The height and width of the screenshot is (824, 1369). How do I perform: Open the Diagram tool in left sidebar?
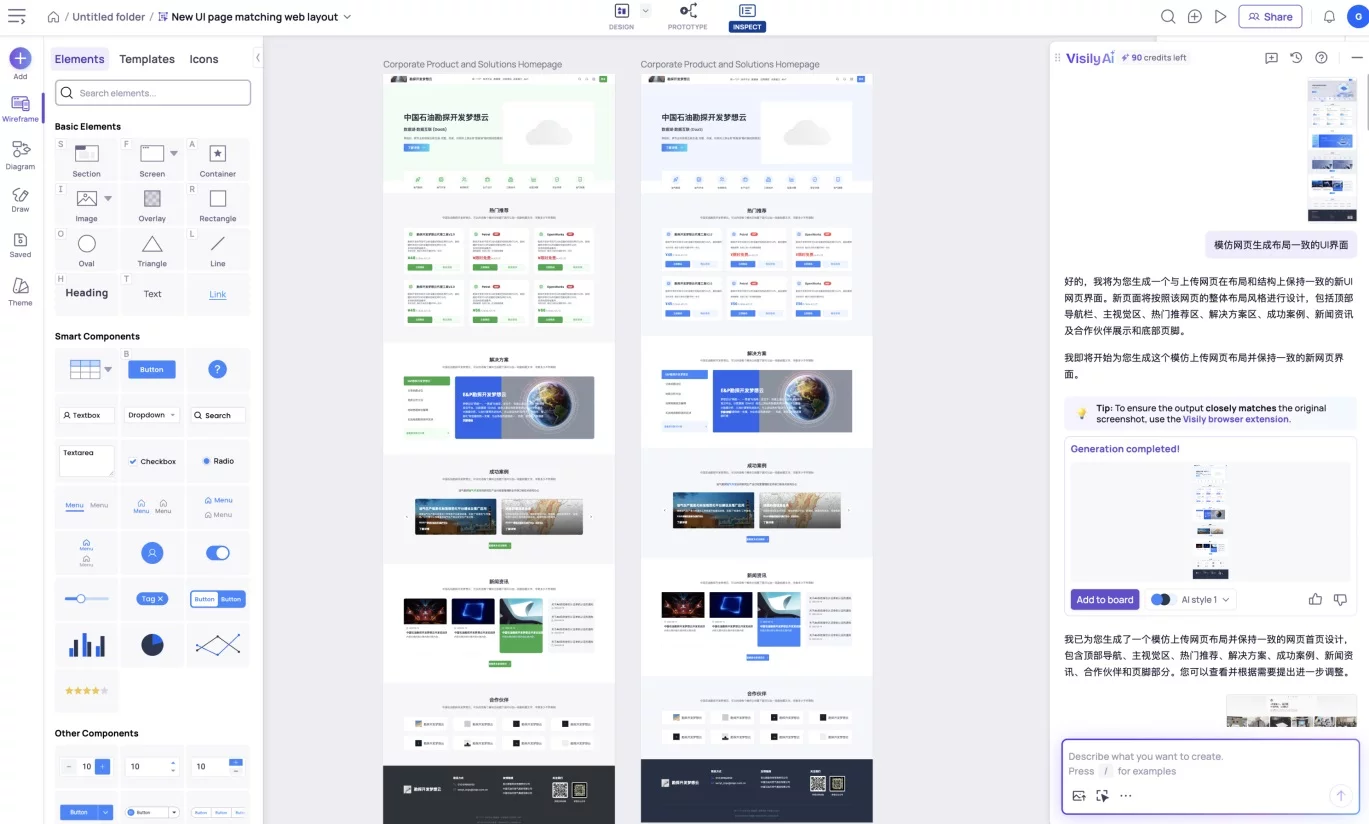[20, 154]
